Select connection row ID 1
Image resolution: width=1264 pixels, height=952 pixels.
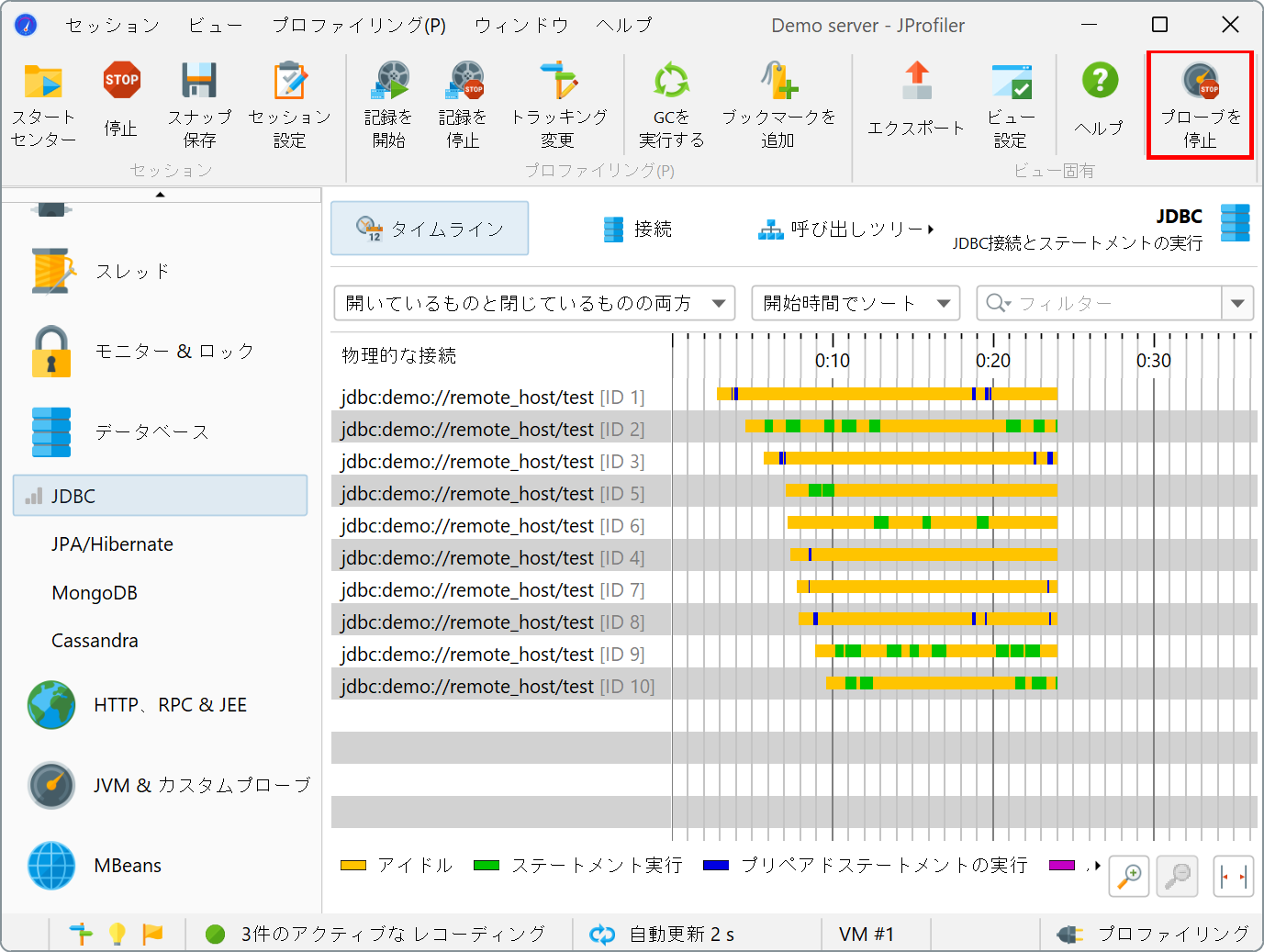tap(493, 398)
